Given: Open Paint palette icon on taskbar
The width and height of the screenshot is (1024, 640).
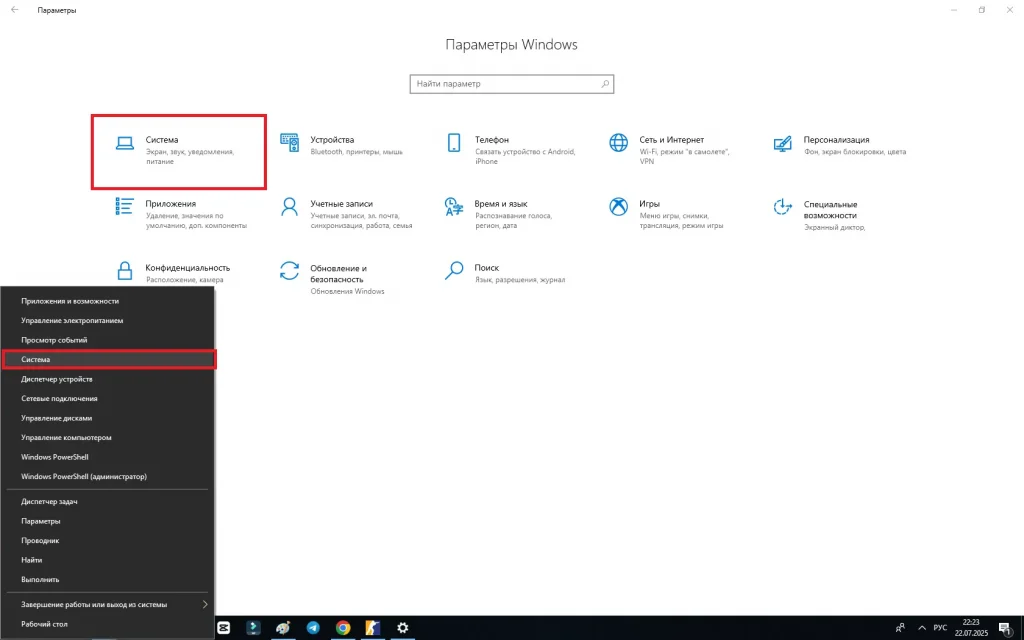Looking at the screenshot, I should click(x=283, y=628).
